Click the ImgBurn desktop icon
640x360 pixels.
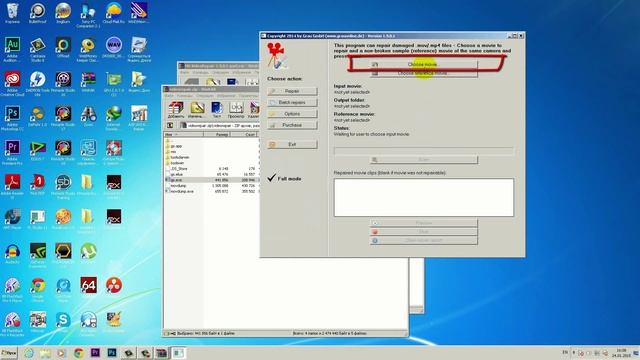point(63,13)
